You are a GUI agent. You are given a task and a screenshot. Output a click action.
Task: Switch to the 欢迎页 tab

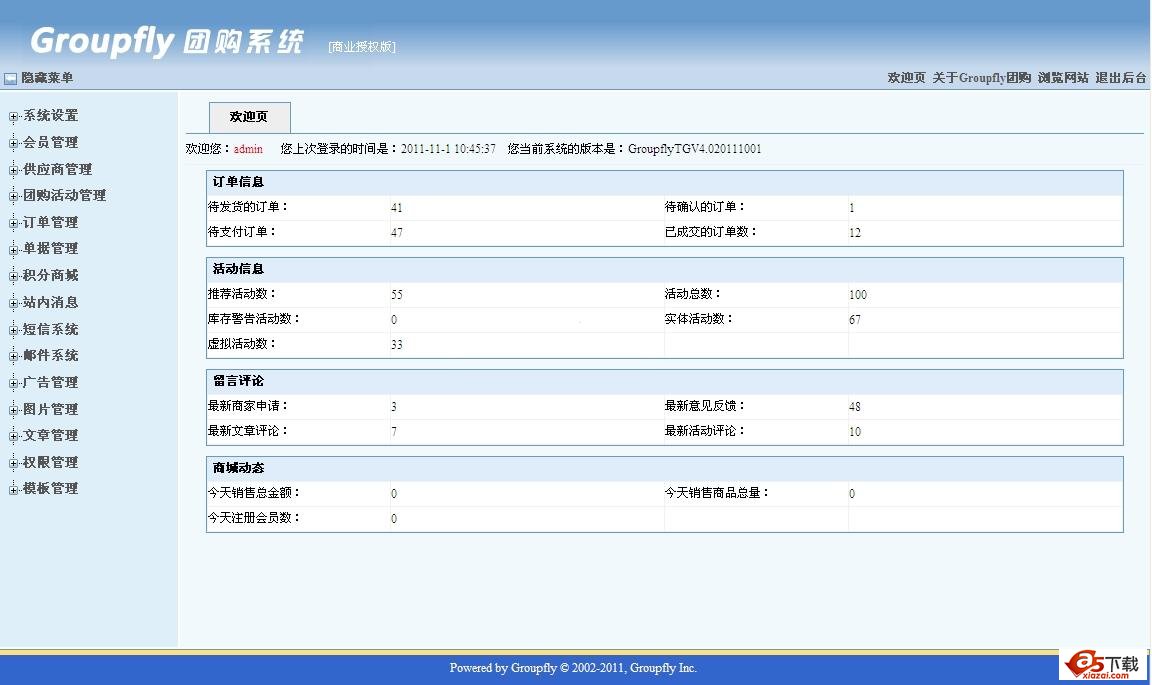(x=249, y=117)
